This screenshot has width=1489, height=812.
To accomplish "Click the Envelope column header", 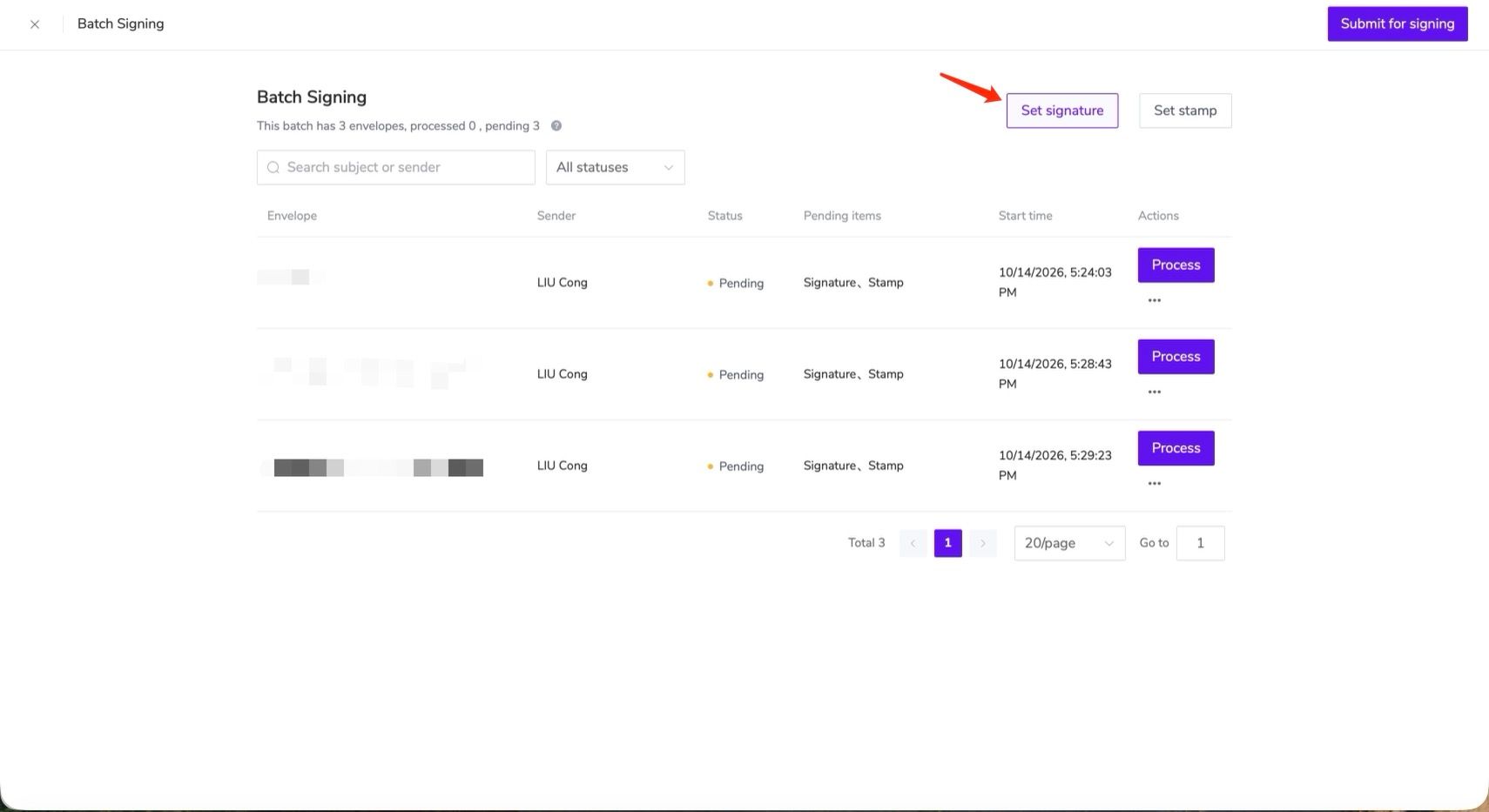I will coord(292,216).
